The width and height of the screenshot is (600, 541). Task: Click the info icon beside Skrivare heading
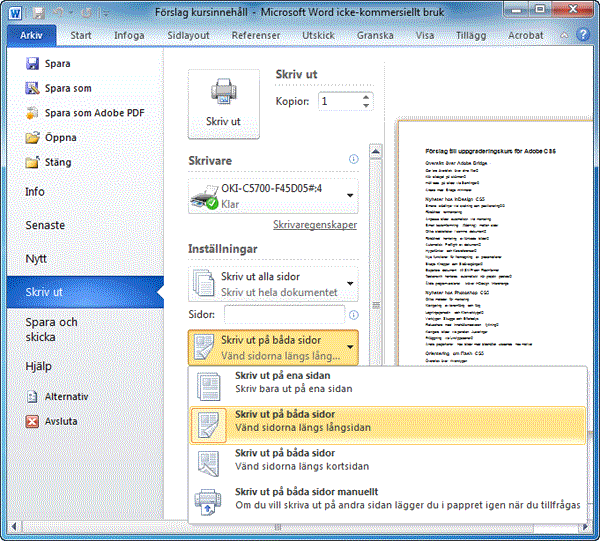353,160
